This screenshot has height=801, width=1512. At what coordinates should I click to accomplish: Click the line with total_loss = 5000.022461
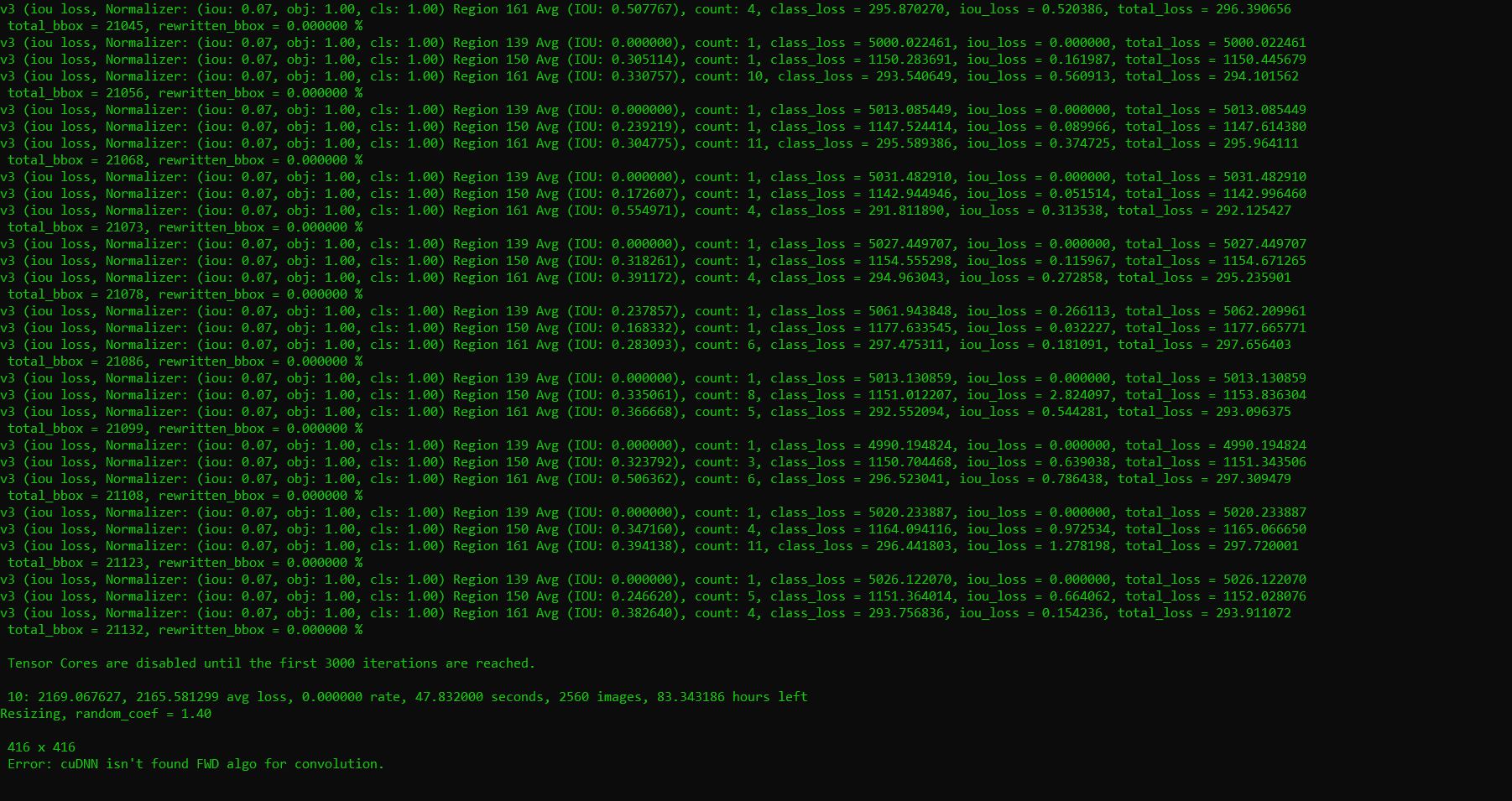(653, 43)
